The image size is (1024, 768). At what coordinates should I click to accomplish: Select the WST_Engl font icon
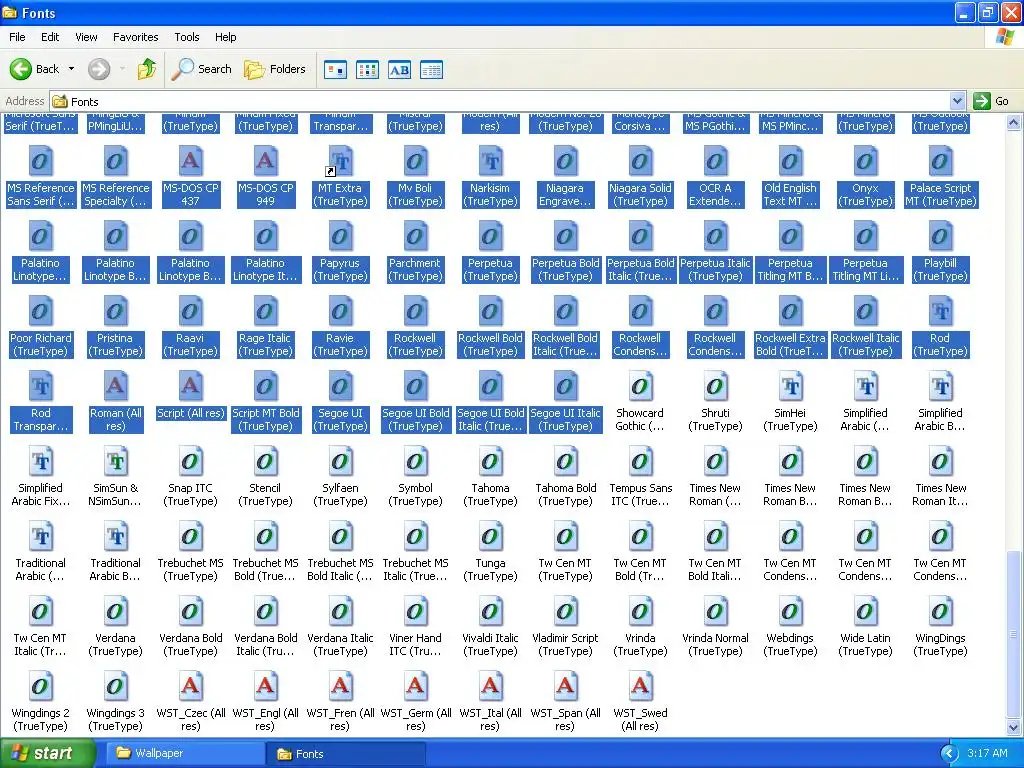coord(265,687)
